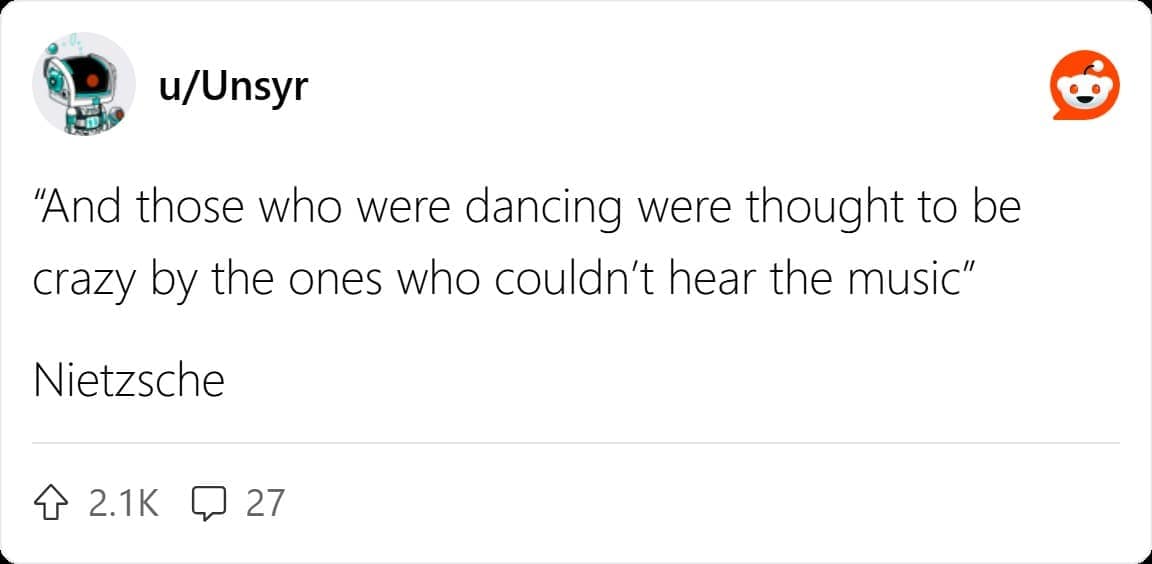
Task: Click the opening word "And" of the quote
Action: point(81,209)
